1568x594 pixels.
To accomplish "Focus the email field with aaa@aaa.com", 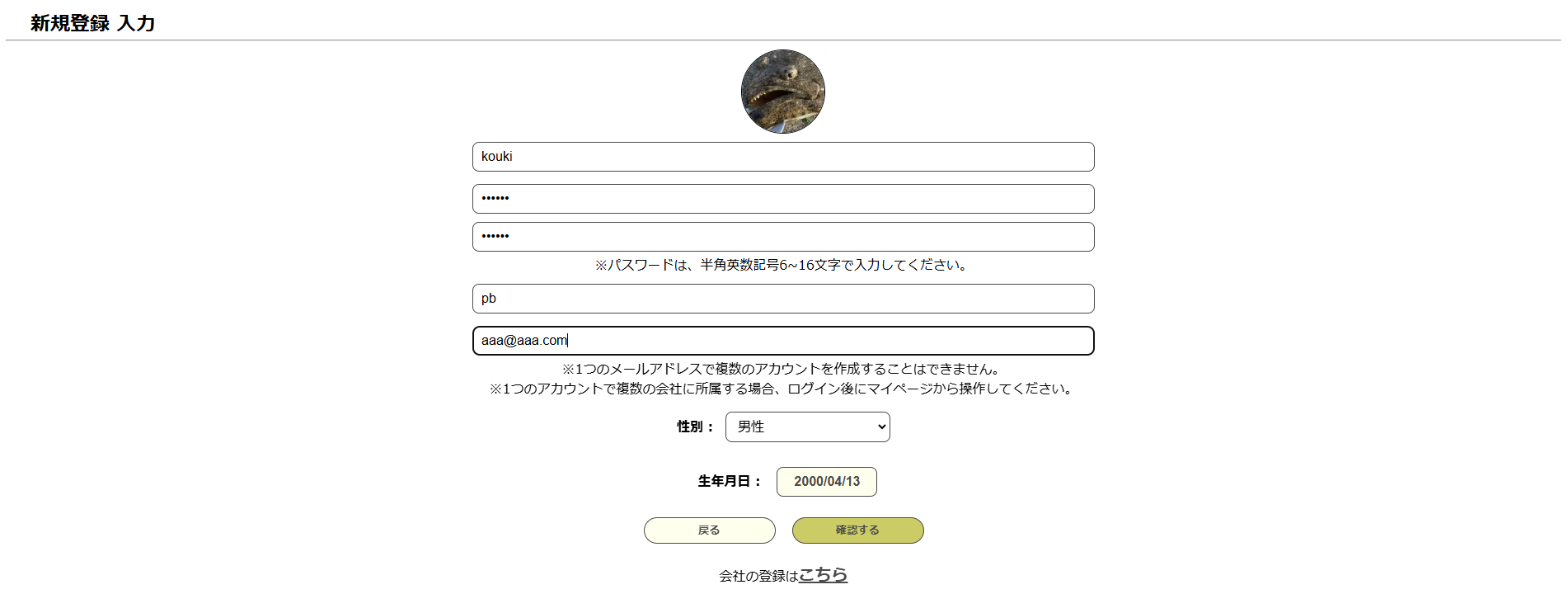I will click(x=783, y=341).
